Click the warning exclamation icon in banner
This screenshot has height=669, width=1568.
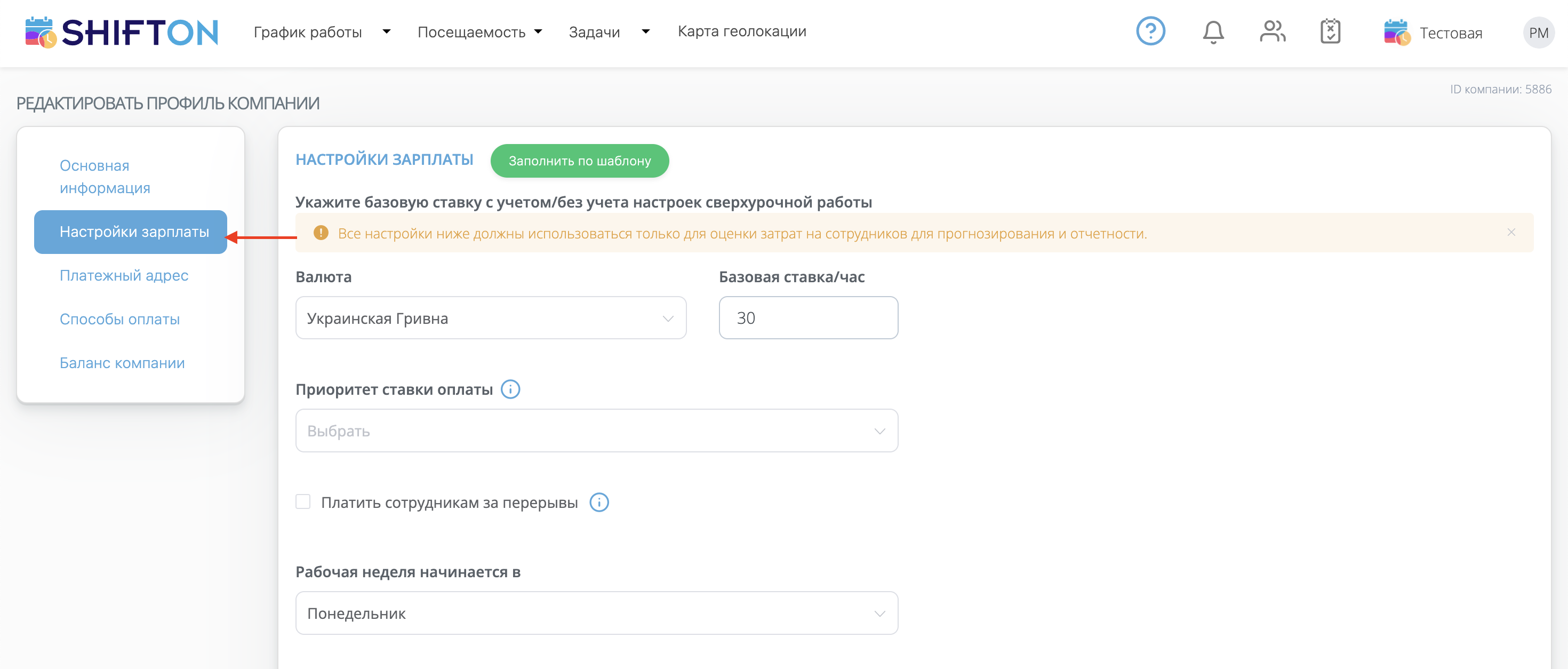pyautogui.click(x=321, y=233)
